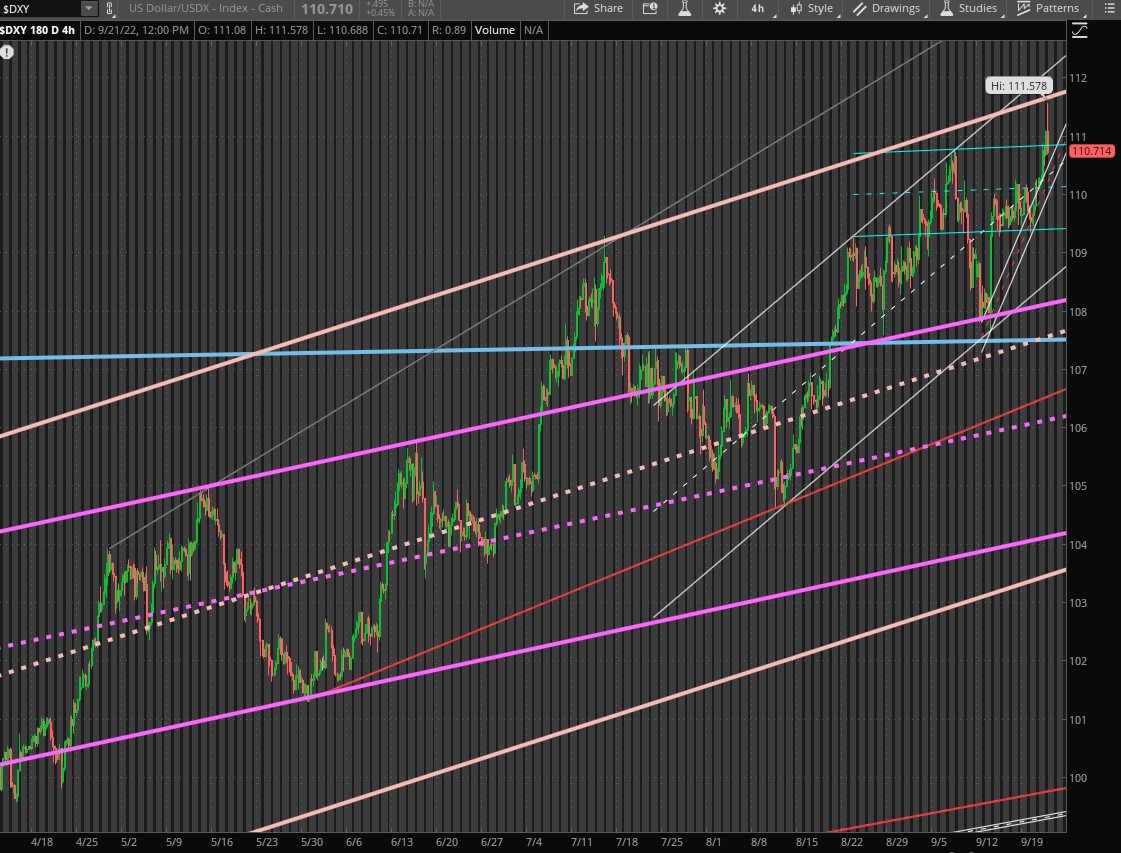This screenshot has width=1121, height=853.
Task: Open the Style menu
Action: (811, 9)
